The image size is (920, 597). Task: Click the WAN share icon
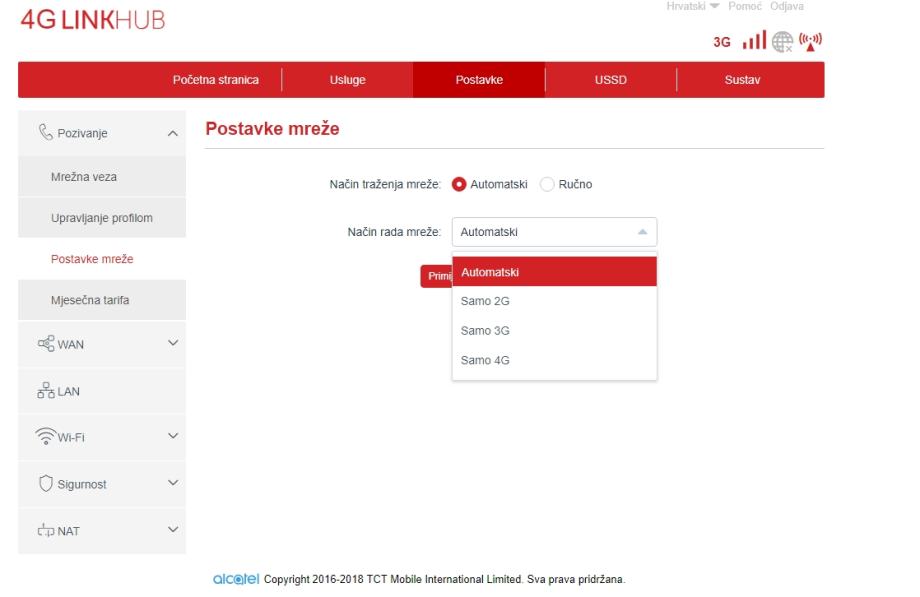(46, 343)
